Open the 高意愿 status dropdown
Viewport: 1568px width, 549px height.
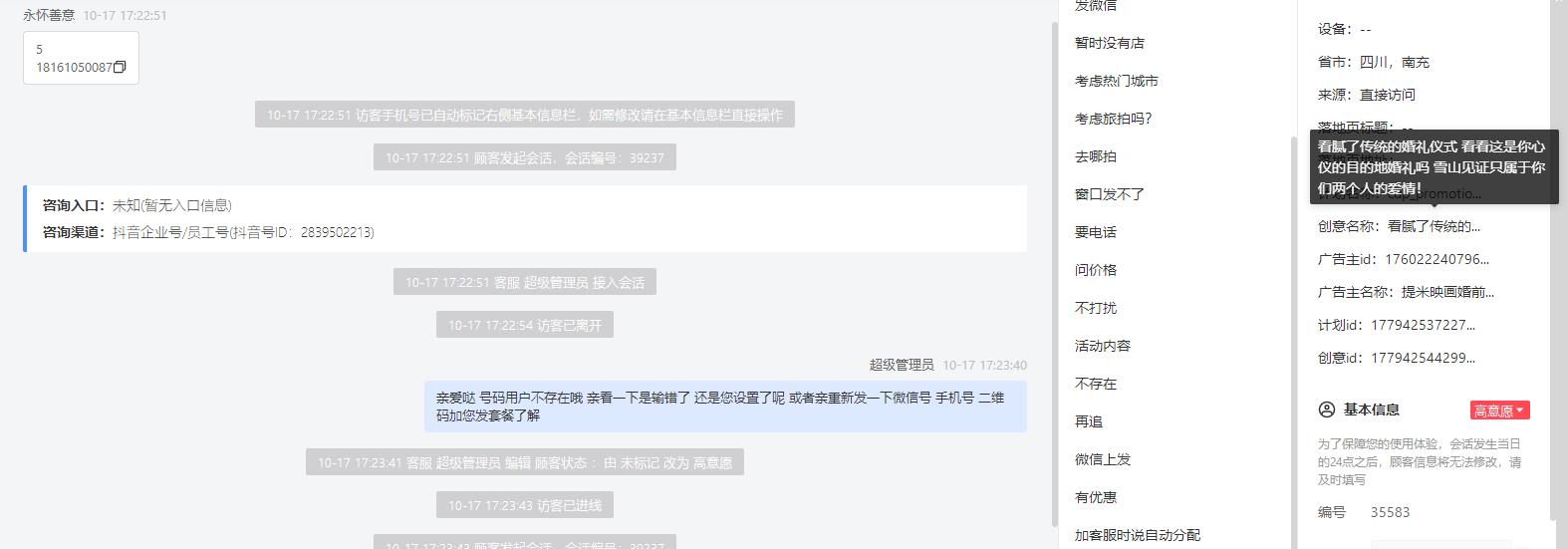pyautogui.click(x=1499, y=411)
